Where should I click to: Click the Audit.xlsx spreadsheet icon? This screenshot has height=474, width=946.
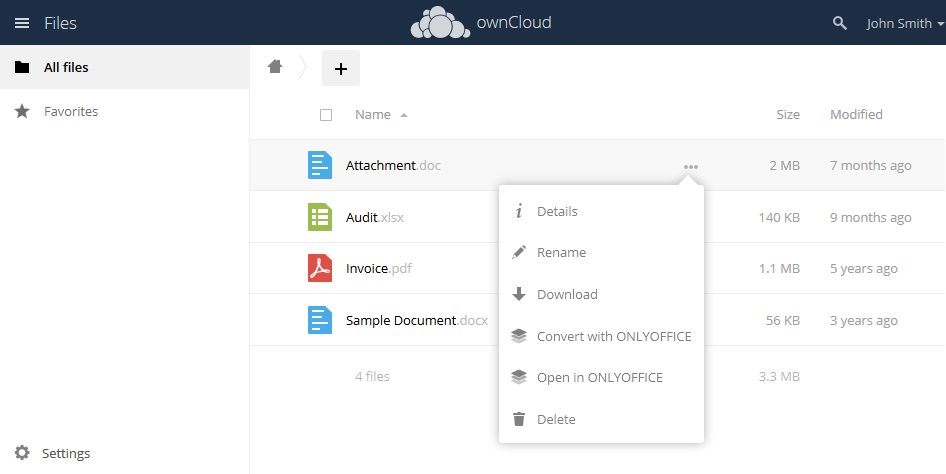(x=319, y=217)
